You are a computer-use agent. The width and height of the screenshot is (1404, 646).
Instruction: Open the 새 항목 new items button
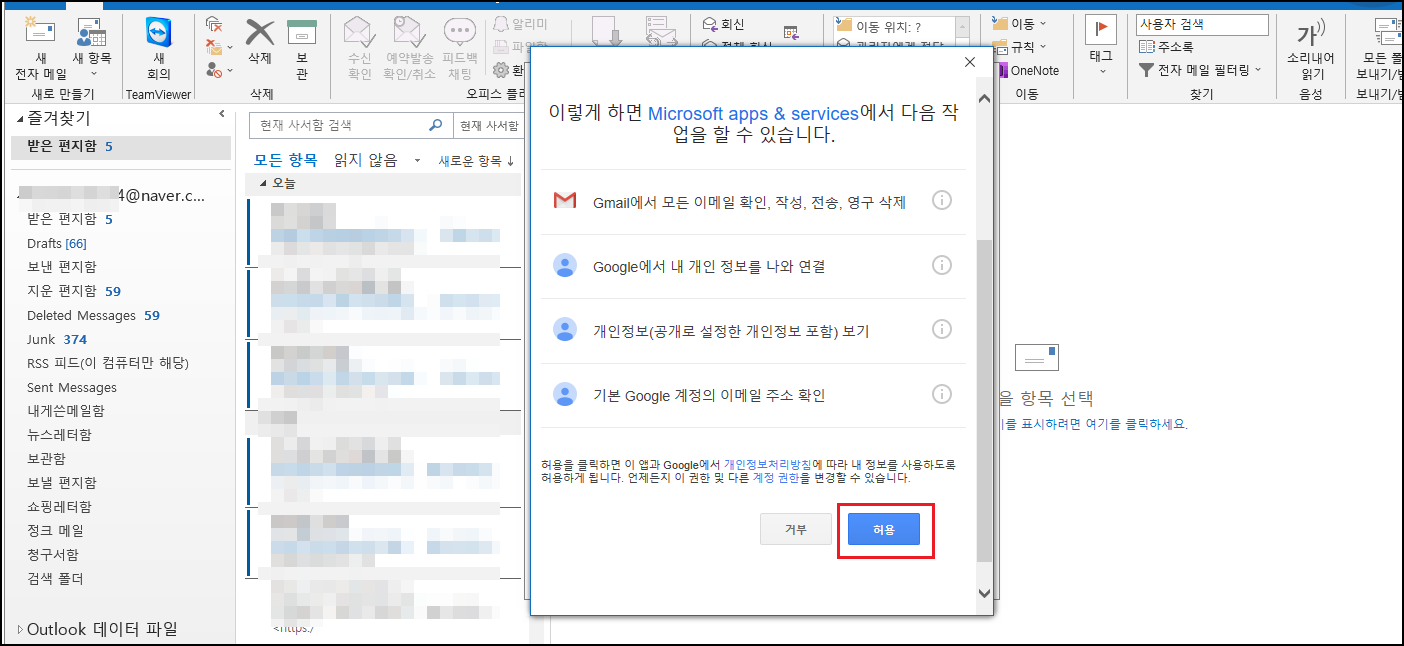click(x=92, y=48)
